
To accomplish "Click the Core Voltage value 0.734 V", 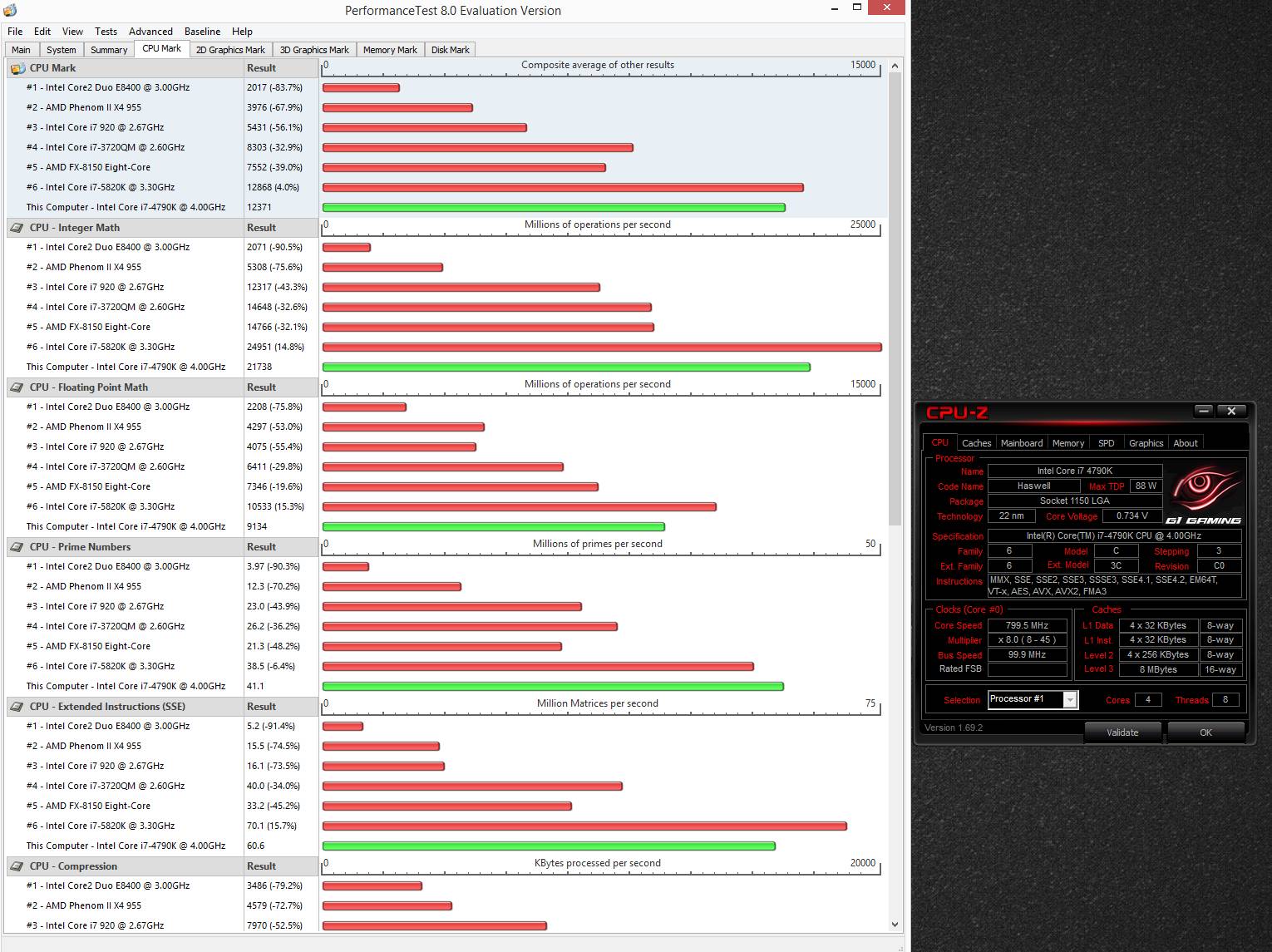I will click(x=1131, y=516).
